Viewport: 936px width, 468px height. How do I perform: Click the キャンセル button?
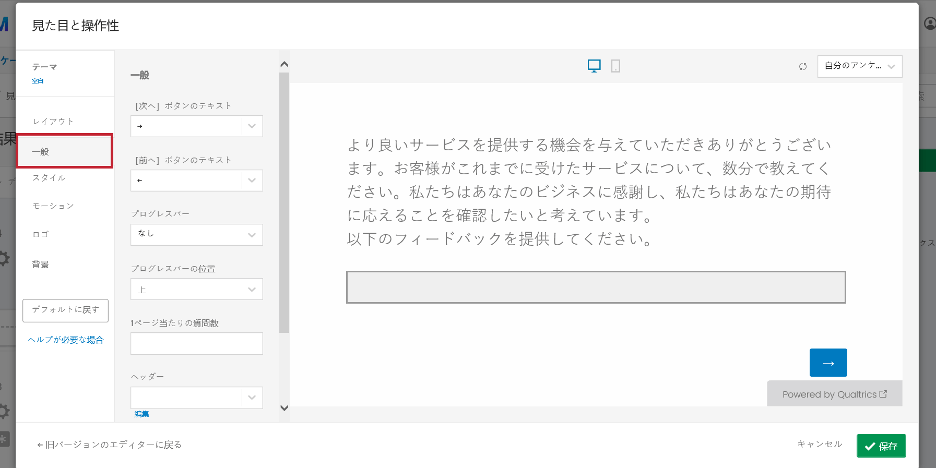(x=820, y=444)
